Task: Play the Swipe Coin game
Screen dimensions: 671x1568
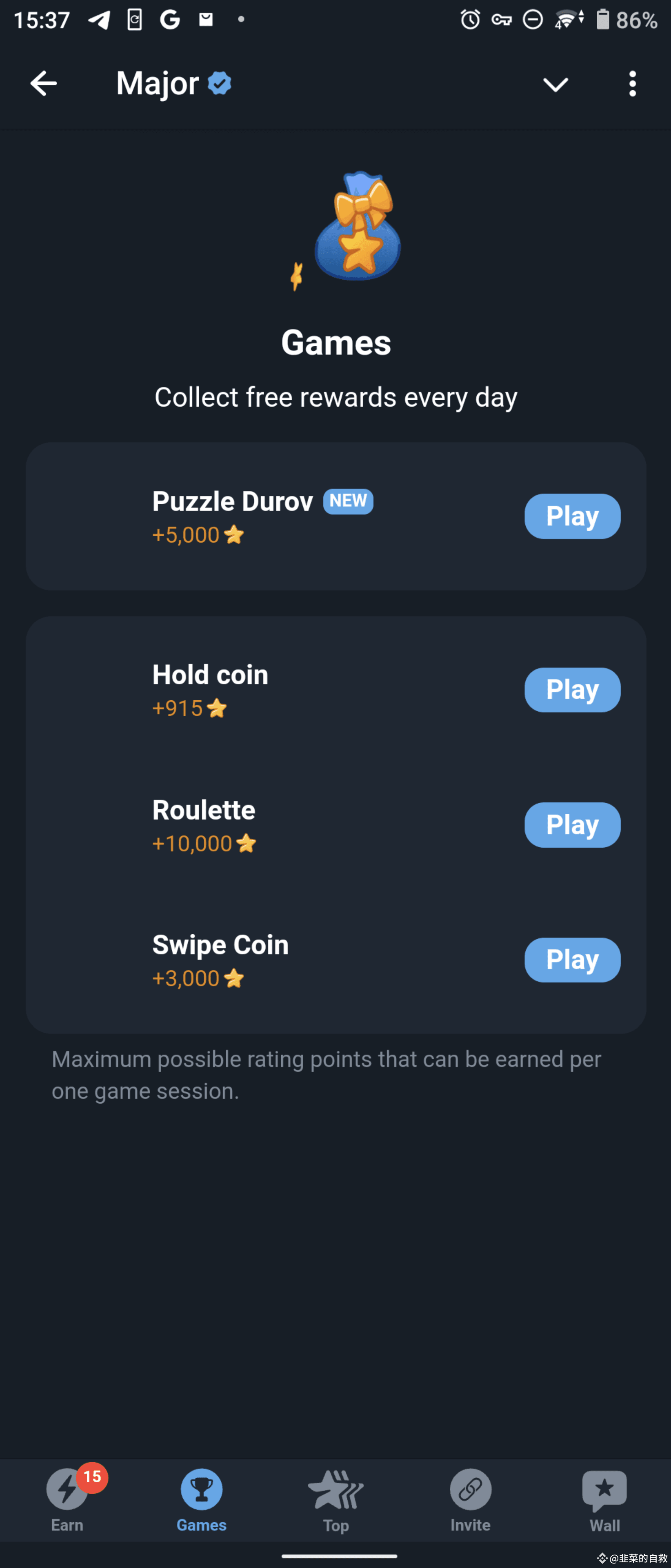Action: coord(573,960)
